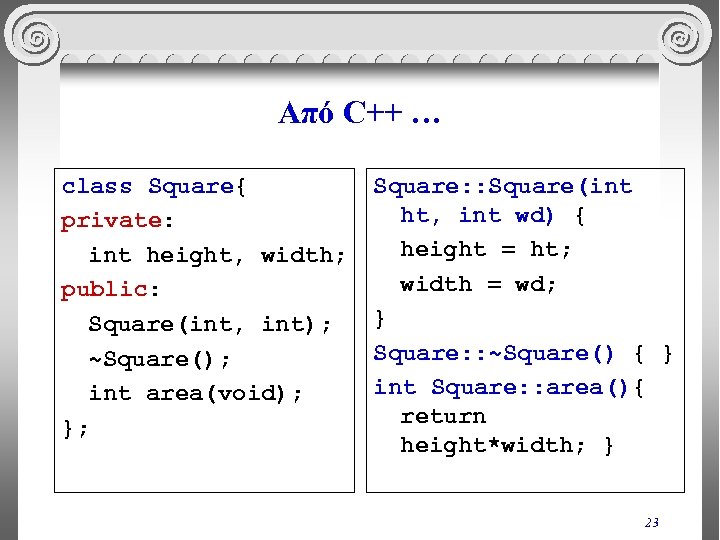Click the "~Square();" destructor declaration
Screen dimensions: 720x540
[174, 359]
